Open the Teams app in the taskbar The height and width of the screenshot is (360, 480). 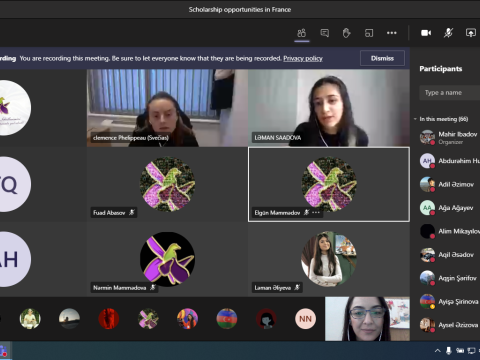click(x=4, y=351)
